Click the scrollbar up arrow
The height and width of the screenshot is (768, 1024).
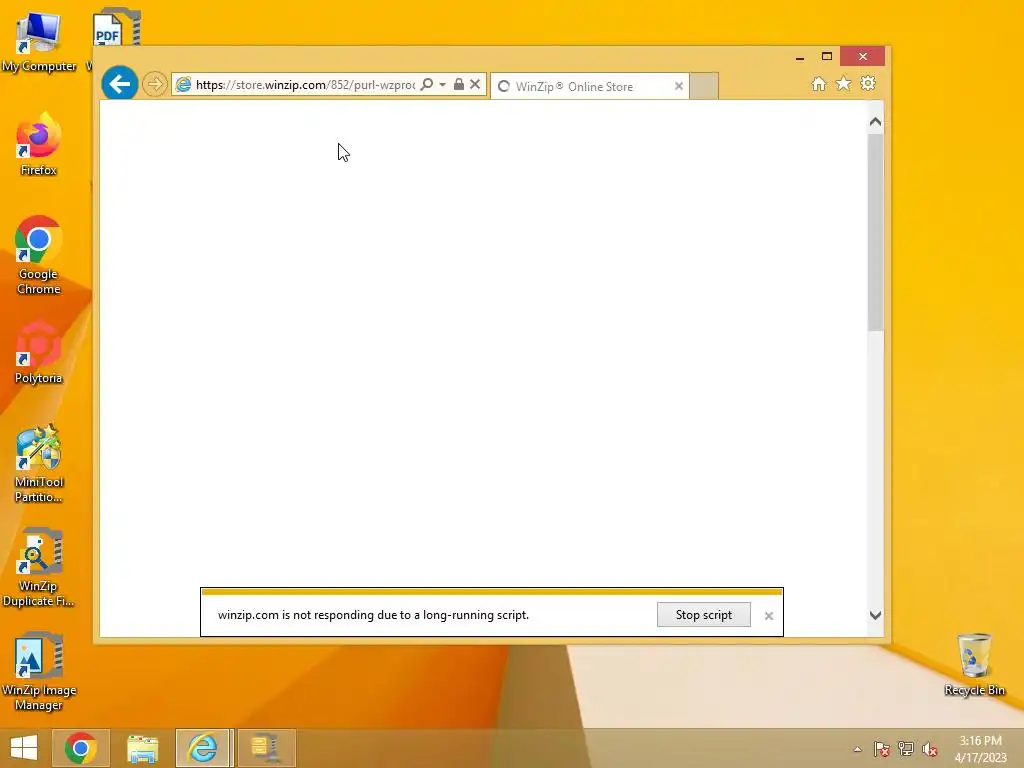click(876, 122)
